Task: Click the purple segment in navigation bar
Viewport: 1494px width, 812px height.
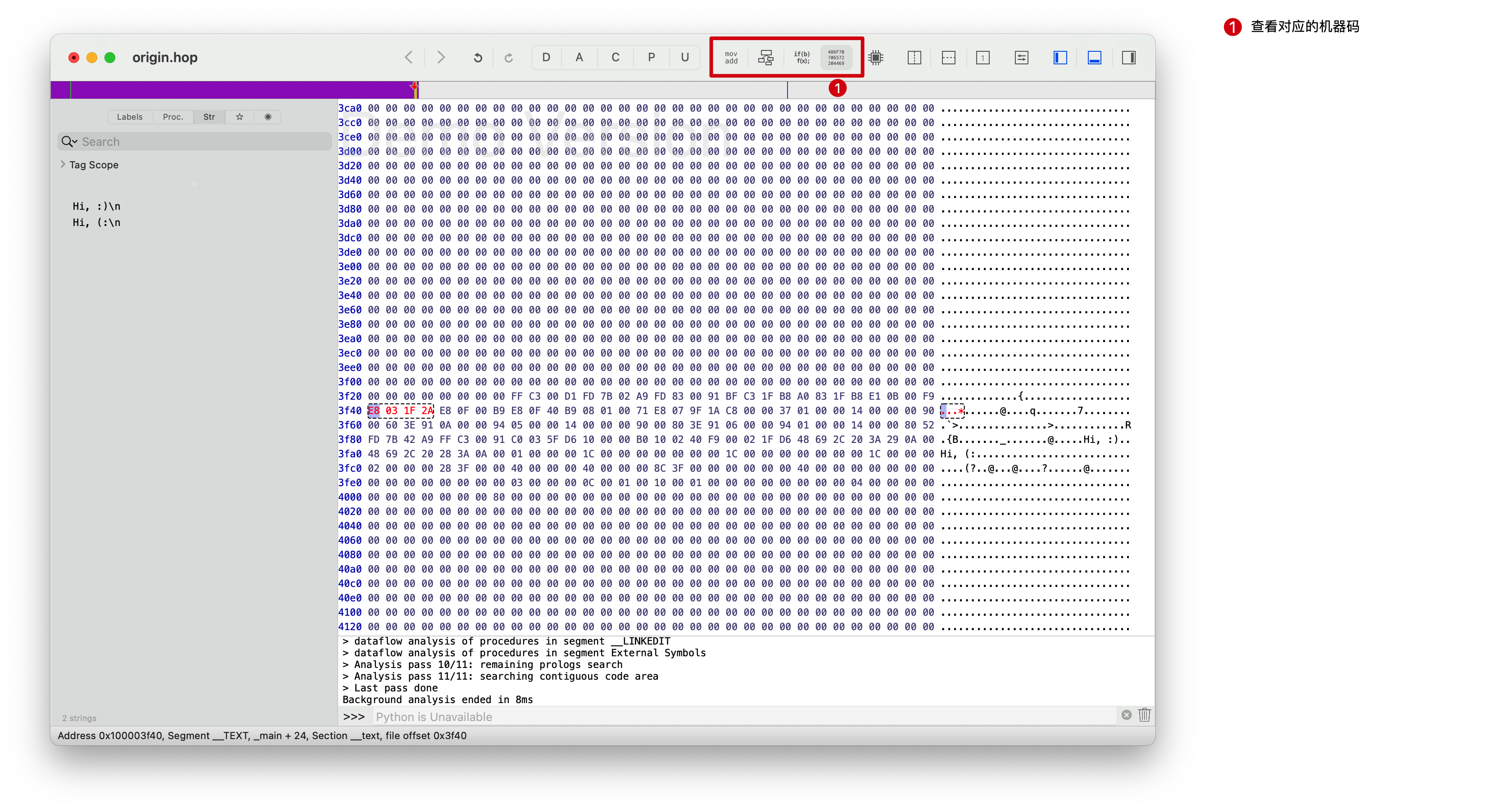Action: 232,90
